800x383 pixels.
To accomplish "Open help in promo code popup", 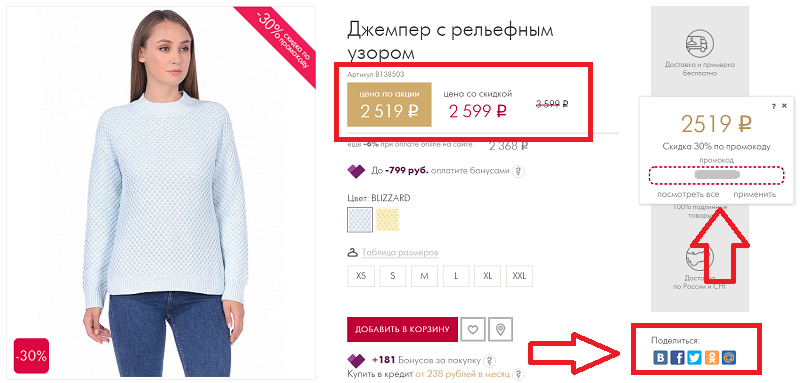I will [x=774, y=106].
